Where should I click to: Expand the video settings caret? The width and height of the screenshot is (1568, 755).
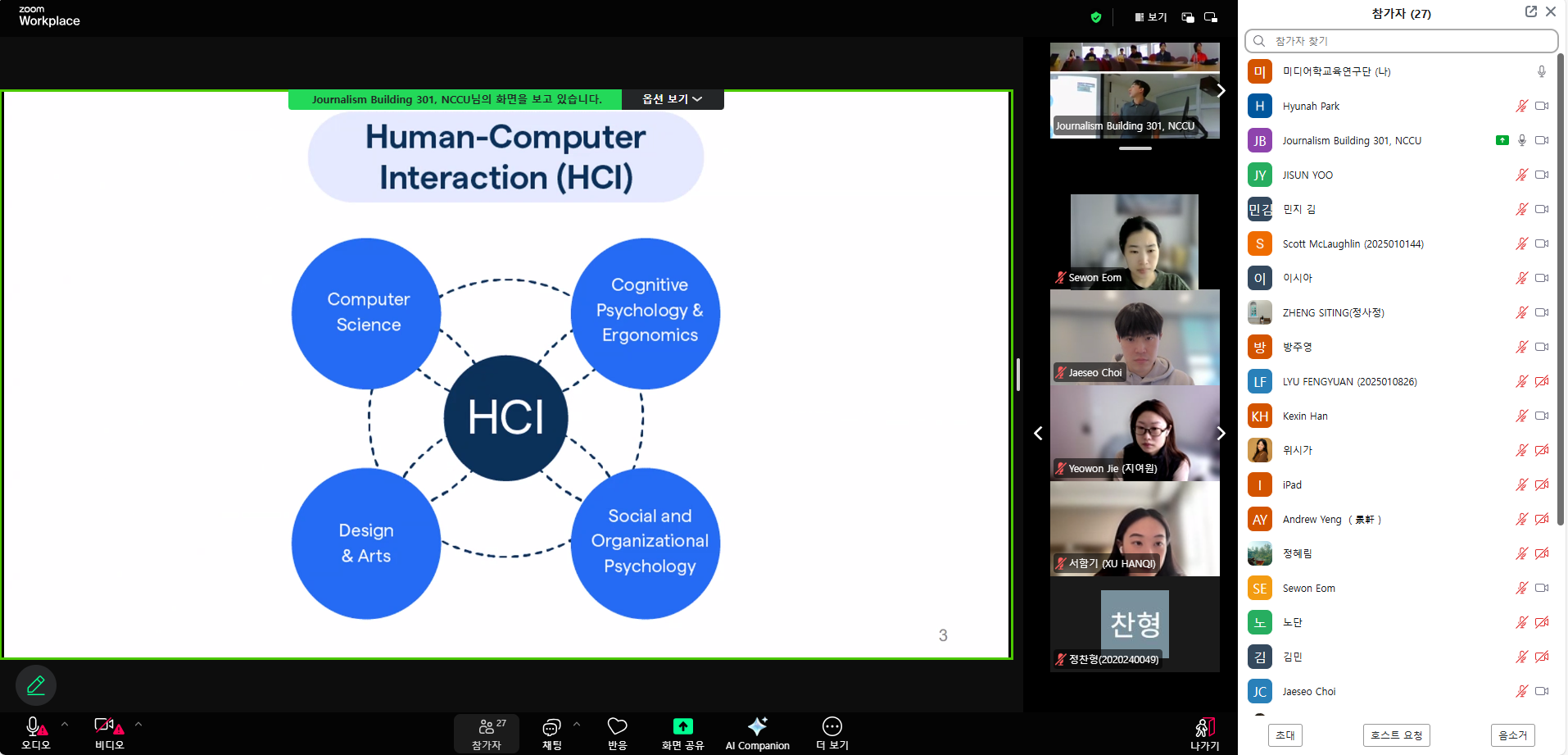point(138,725)
